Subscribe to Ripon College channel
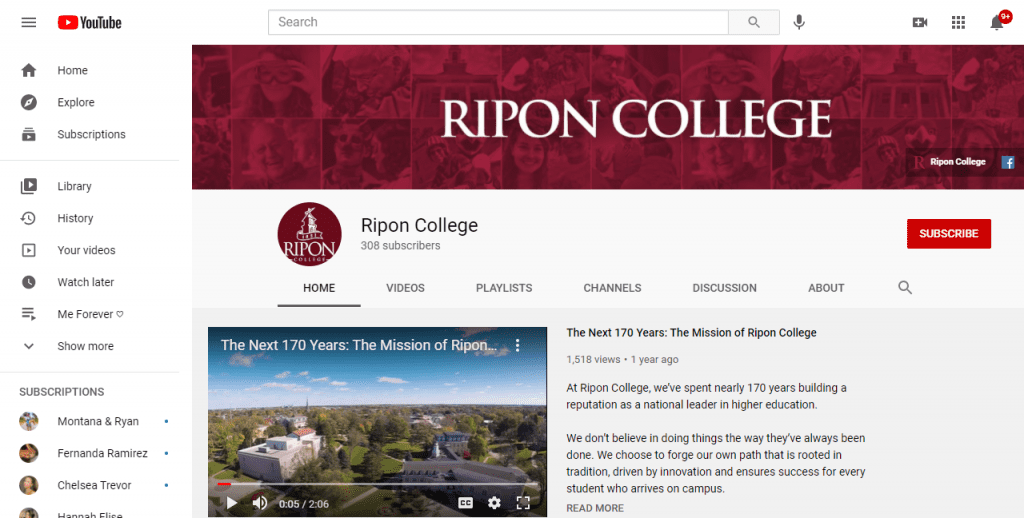The image size is (1024, 518). click(x=948, y=234)
